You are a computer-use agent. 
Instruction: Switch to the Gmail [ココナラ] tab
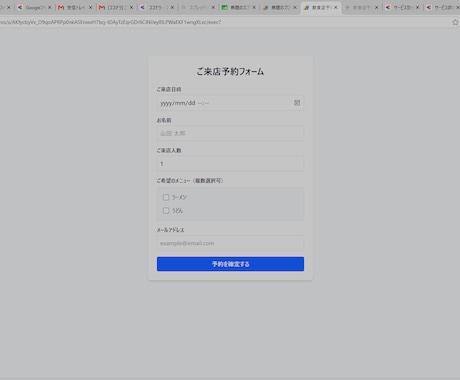pyautogui.click(x=116, y=7)
